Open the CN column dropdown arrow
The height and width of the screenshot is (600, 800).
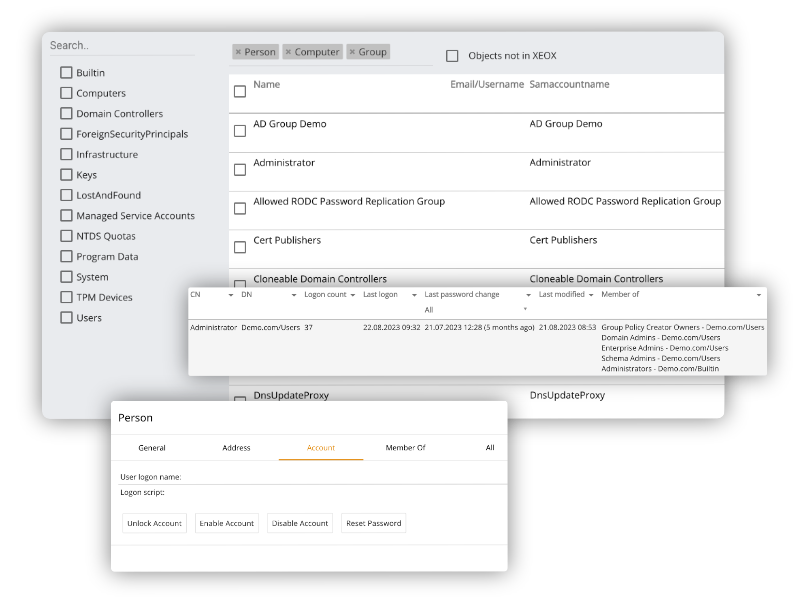point(231,295)
